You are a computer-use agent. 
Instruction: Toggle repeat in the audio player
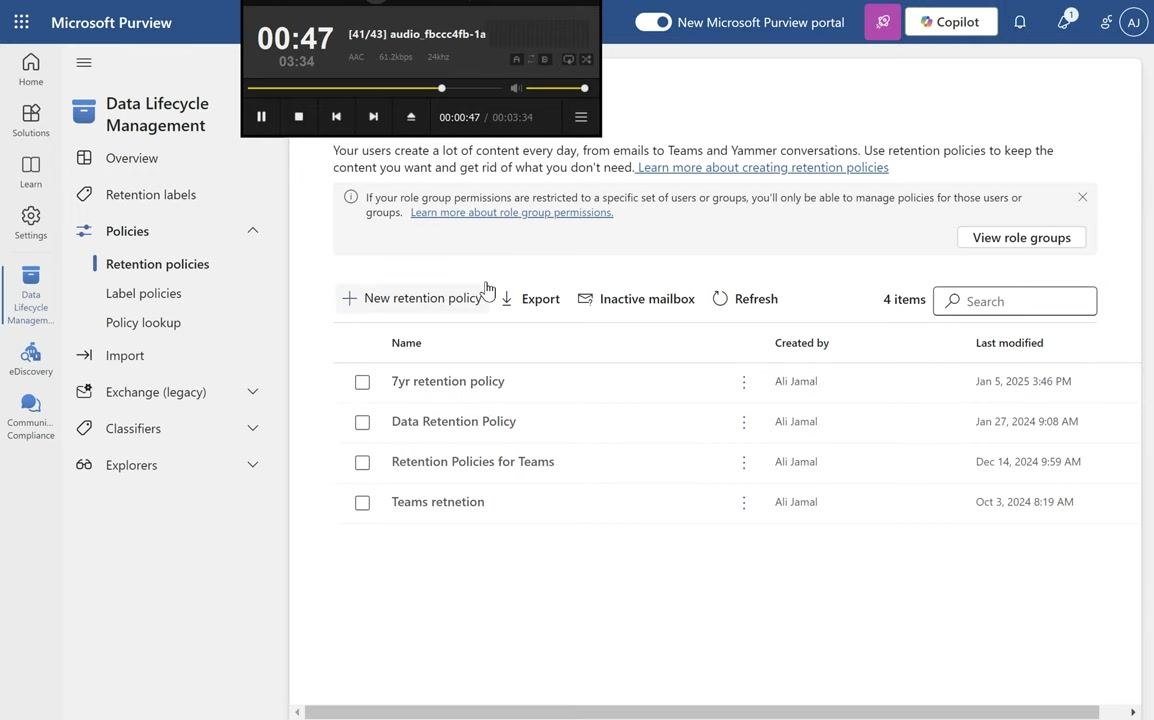click(x=569, y=59)
